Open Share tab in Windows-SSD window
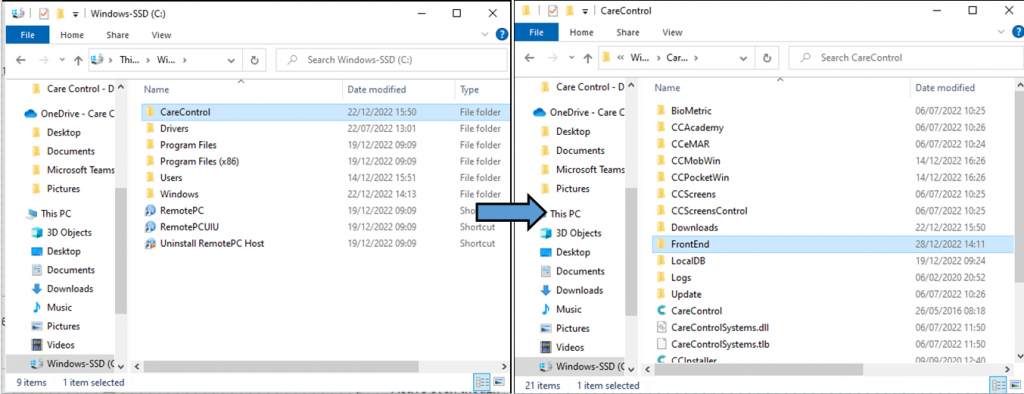The width and height of the screenshot is (1024, 394). [117, 35]
